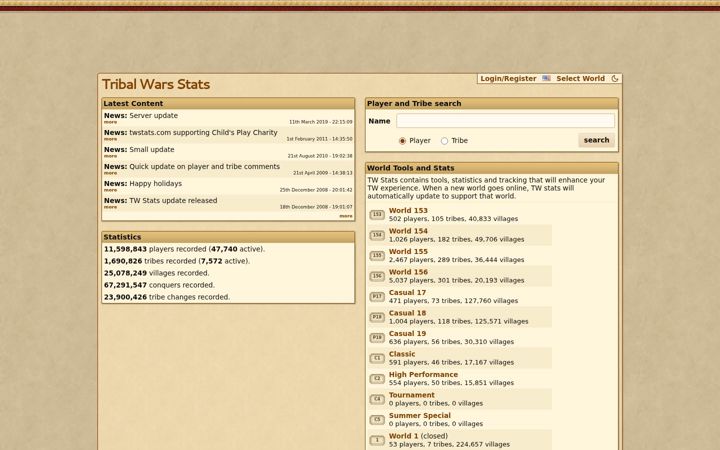720x450 pixels.
Task: Click the 67,291,547 conquers recorded statistic
Action: [159, 285]
